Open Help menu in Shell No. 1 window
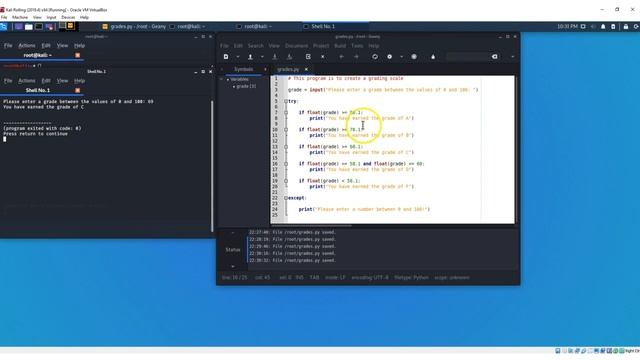 pyautogui.click(x=79, y=81)
